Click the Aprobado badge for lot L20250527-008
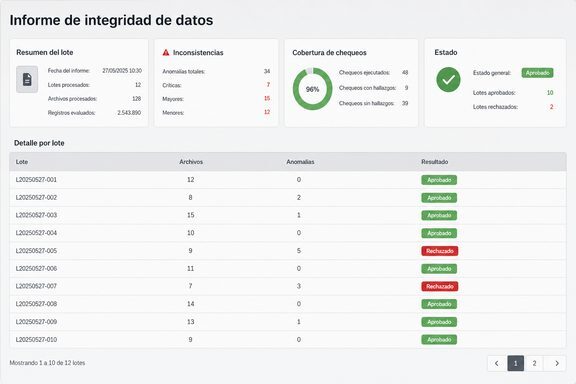This screenshot has height=384, width=576. [x=439, y=304]
